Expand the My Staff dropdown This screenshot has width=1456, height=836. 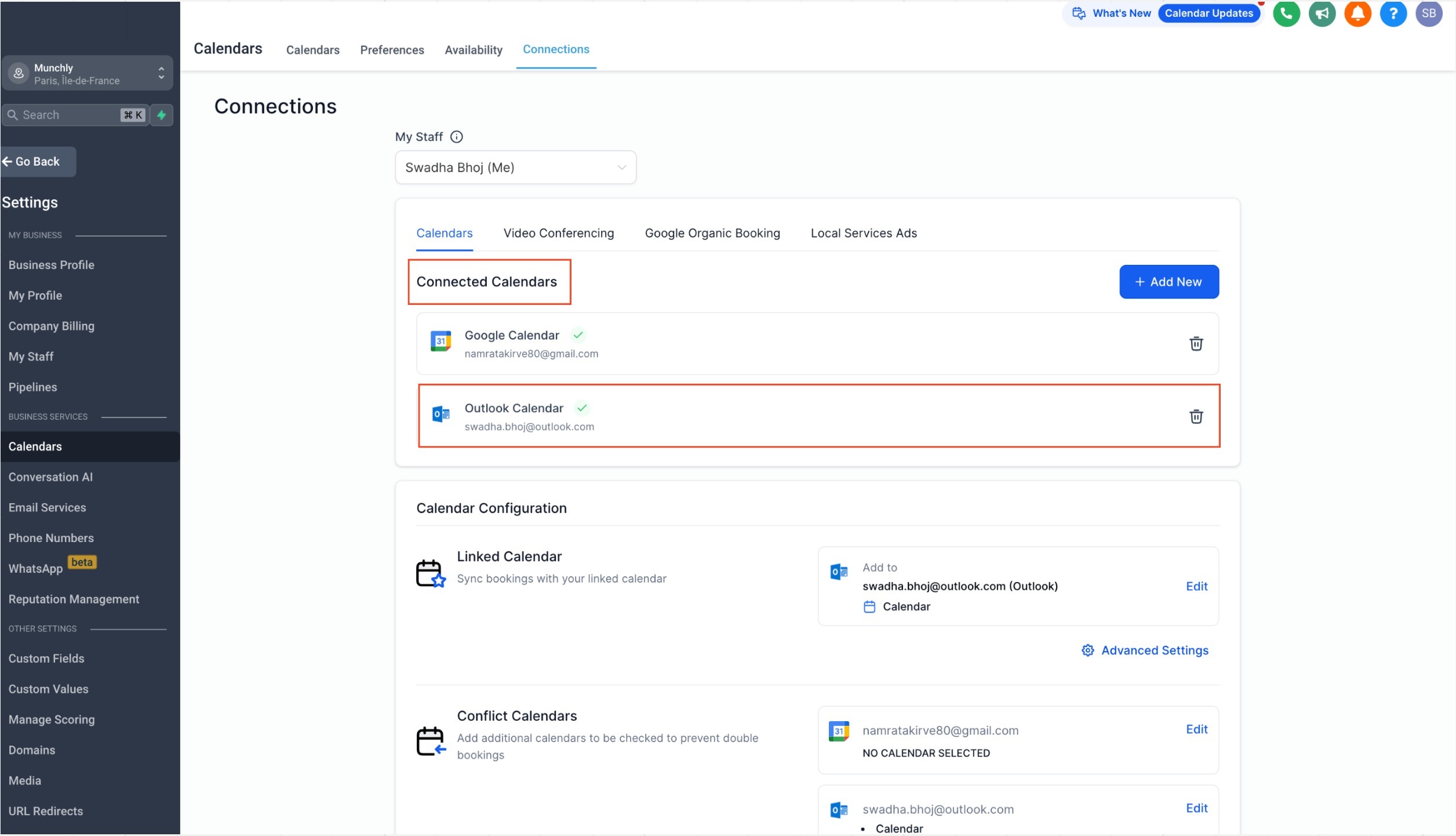[515, 168]
